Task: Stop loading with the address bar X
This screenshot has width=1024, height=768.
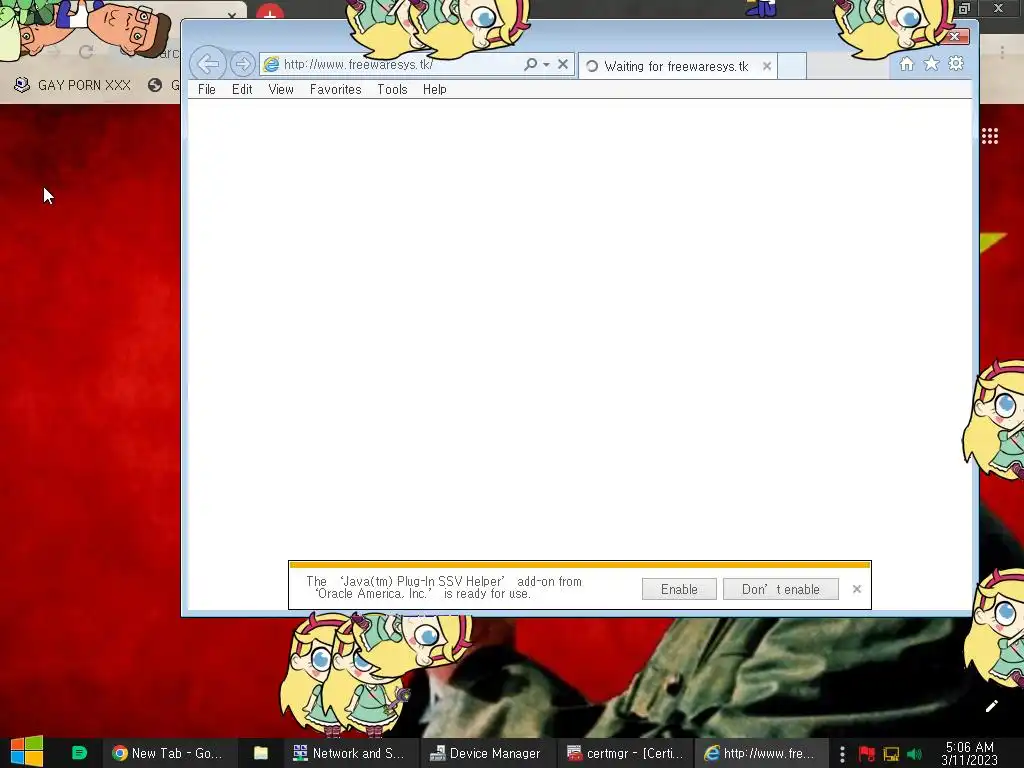Action: point(563,64)
